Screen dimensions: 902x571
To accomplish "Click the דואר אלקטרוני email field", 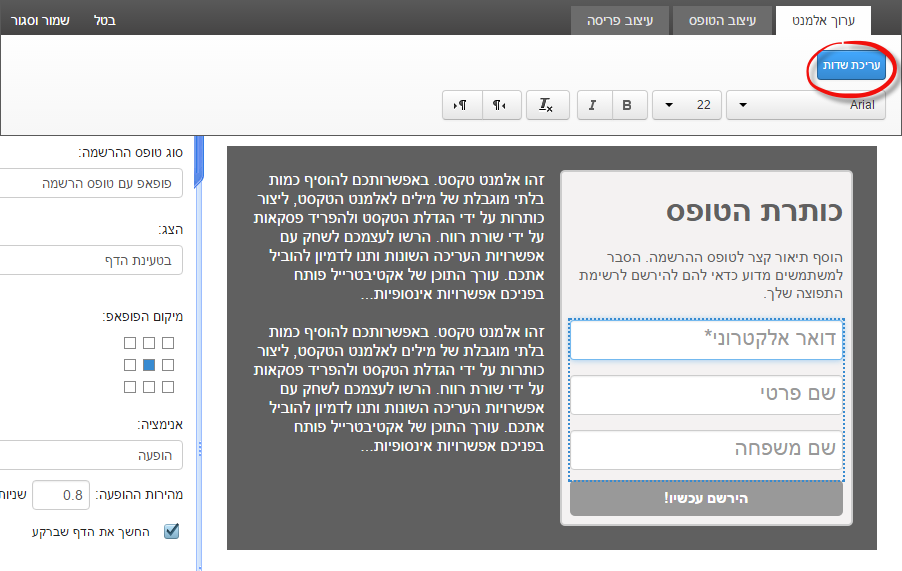I will 706,340.
